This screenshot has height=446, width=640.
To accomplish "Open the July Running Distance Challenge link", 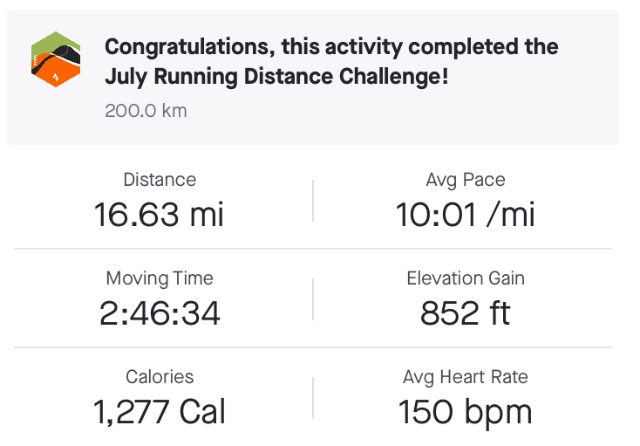I will click(x=276, y=77).
